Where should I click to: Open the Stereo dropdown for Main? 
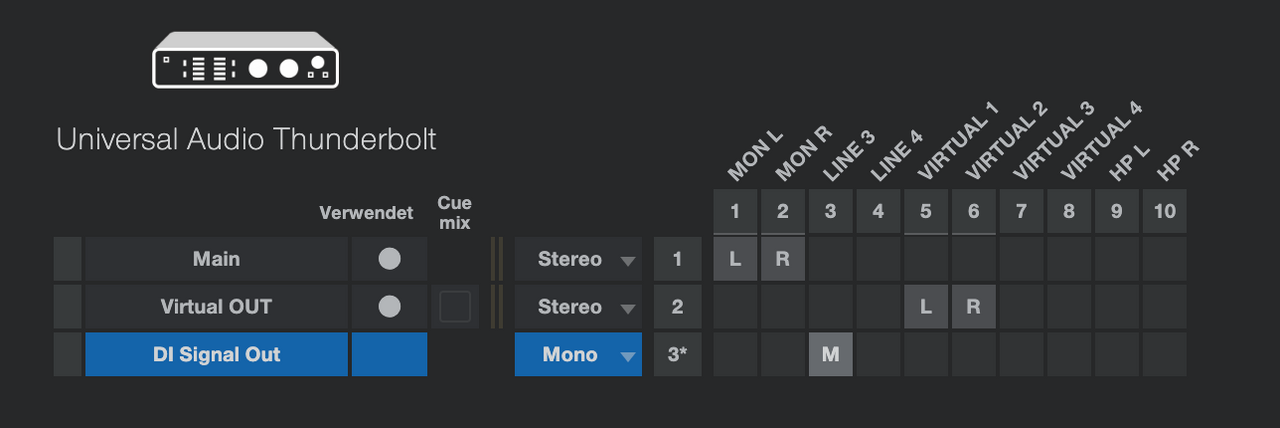[578, 259]
